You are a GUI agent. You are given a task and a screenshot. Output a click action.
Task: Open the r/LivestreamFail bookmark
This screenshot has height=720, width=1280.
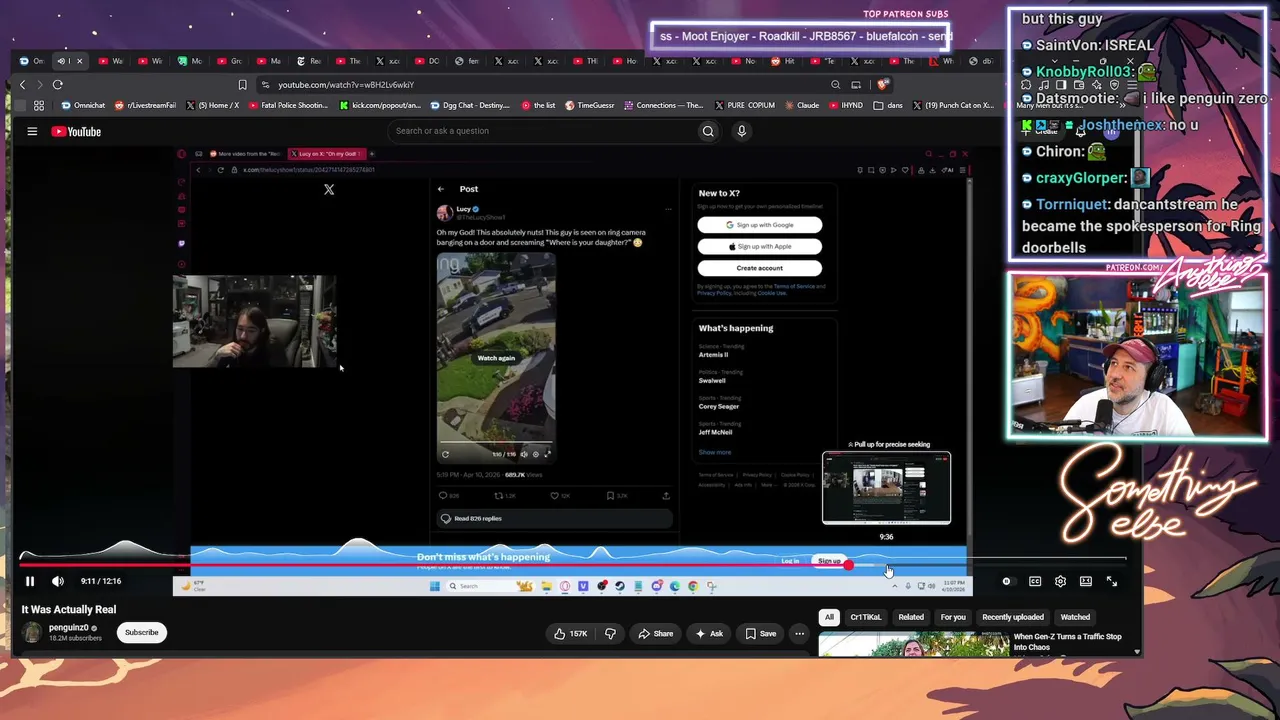click(x=146, y=105)
